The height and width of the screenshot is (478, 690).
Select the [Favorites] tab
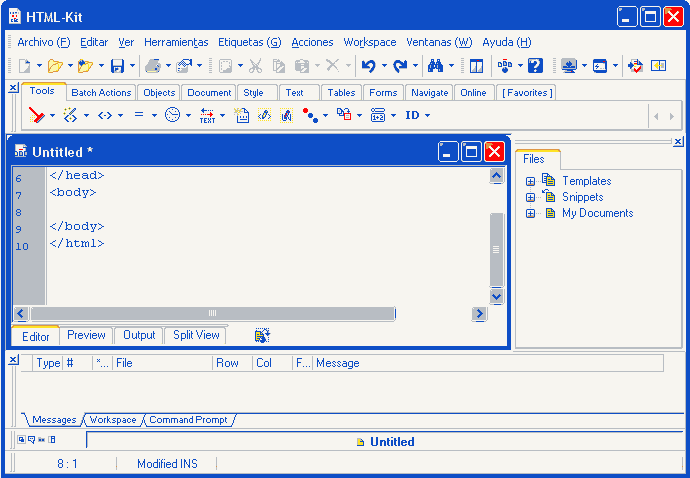point(527,93)
